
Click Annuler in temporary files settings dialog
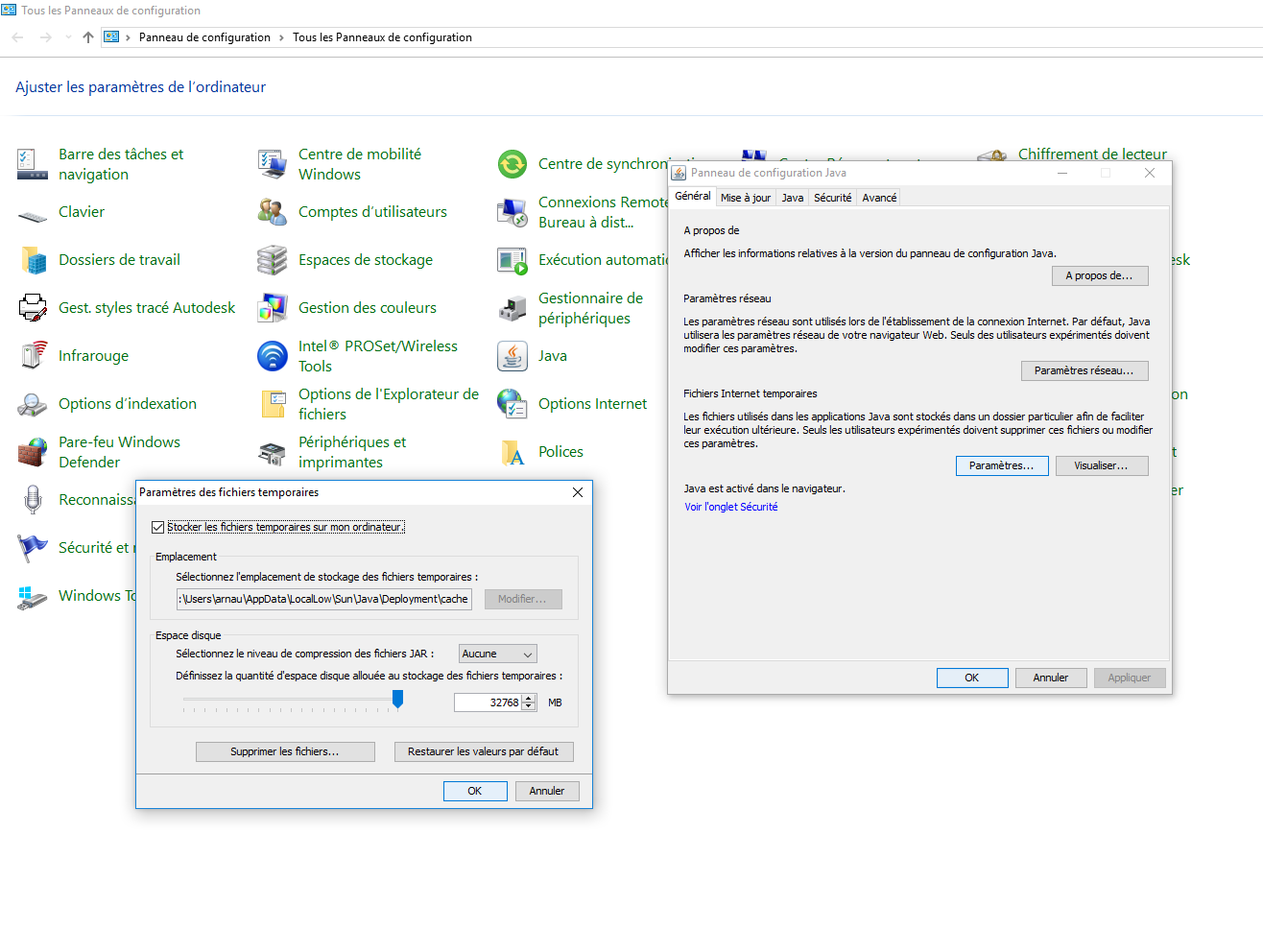(547, 791)
